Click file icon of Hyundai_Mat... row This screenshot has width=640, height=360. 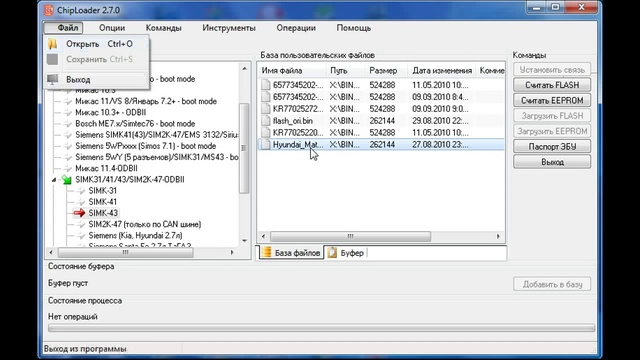[266, 144]
